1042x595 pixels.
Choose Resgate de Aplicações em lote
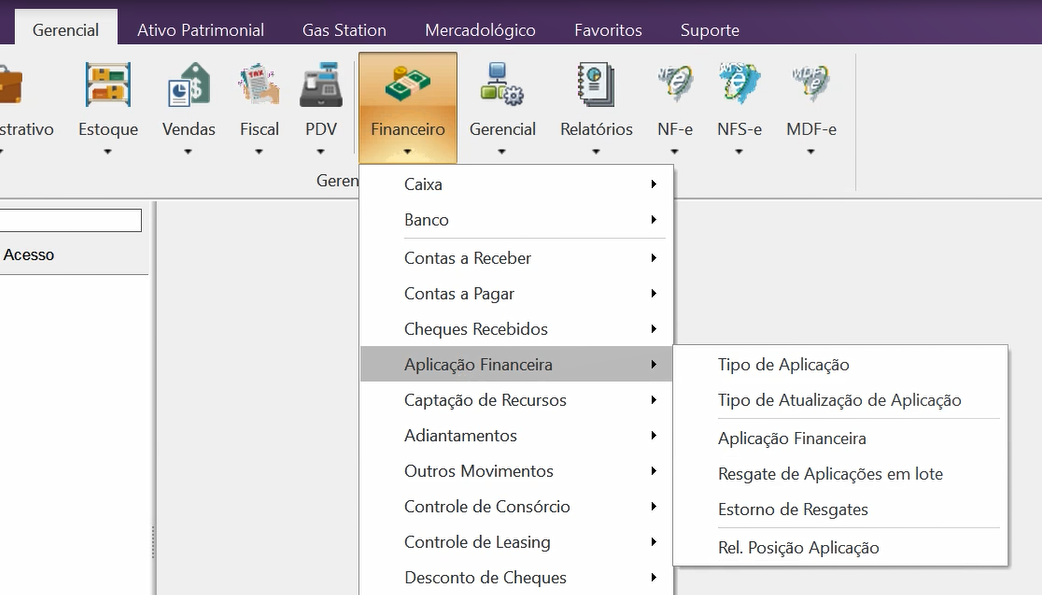click(x=830, y=474)
